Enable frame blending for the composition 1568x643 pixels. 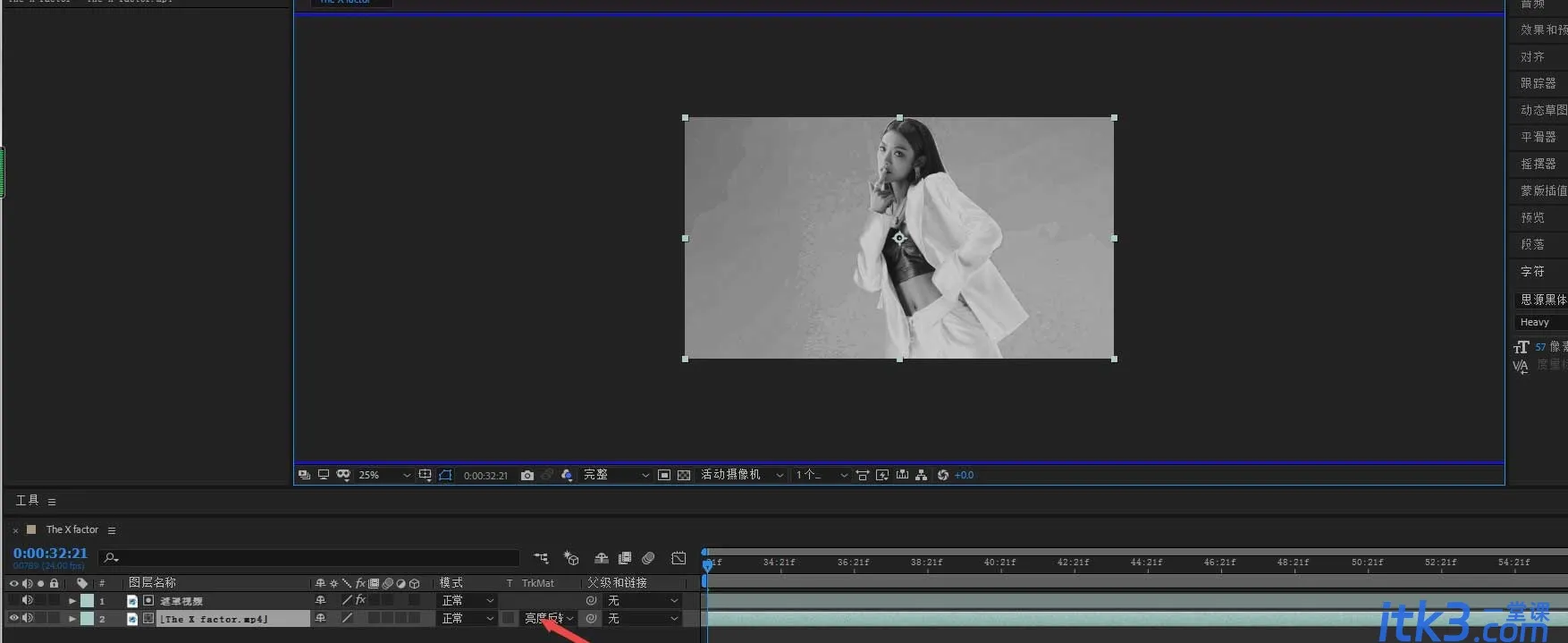coord(625,558)
